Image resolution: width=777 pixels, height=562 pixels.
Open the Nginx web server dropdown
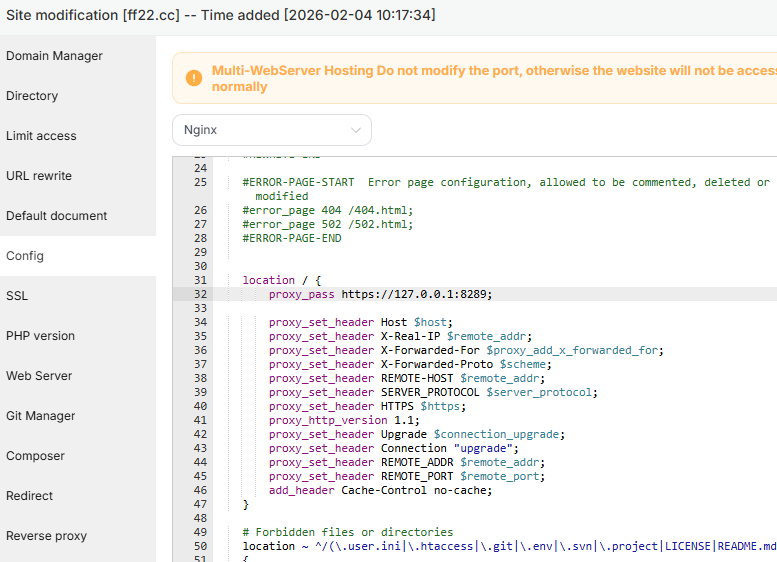(271, 130)
